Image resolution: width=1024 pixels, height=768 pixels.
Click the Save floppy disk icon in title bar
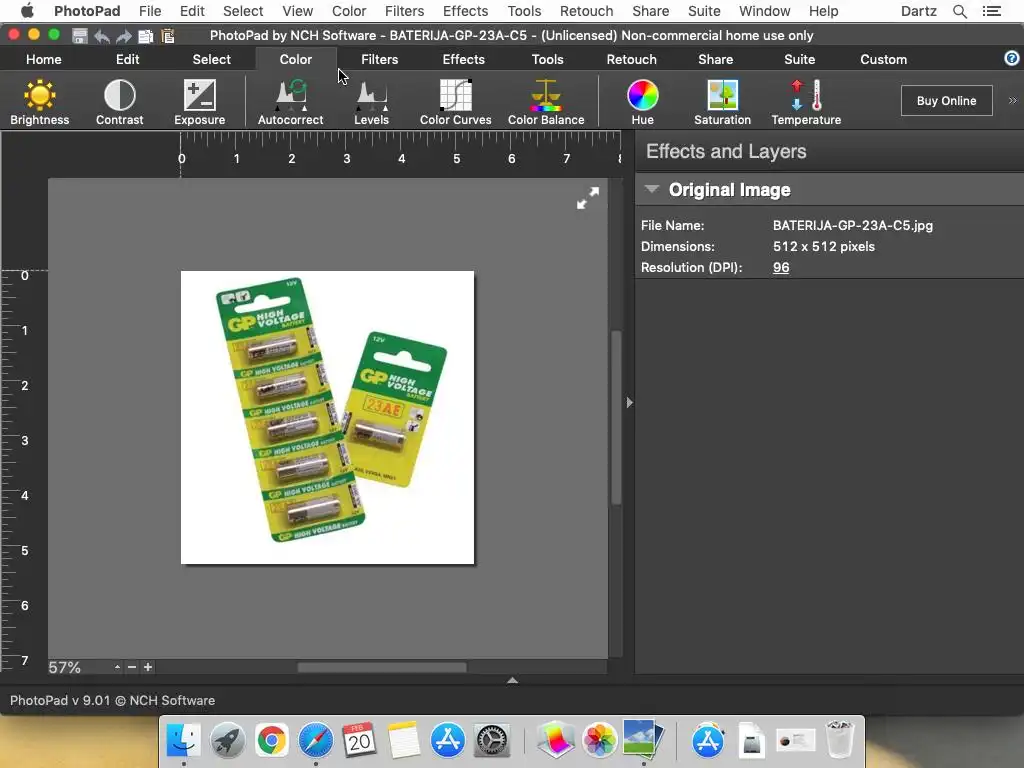(80, 36)
